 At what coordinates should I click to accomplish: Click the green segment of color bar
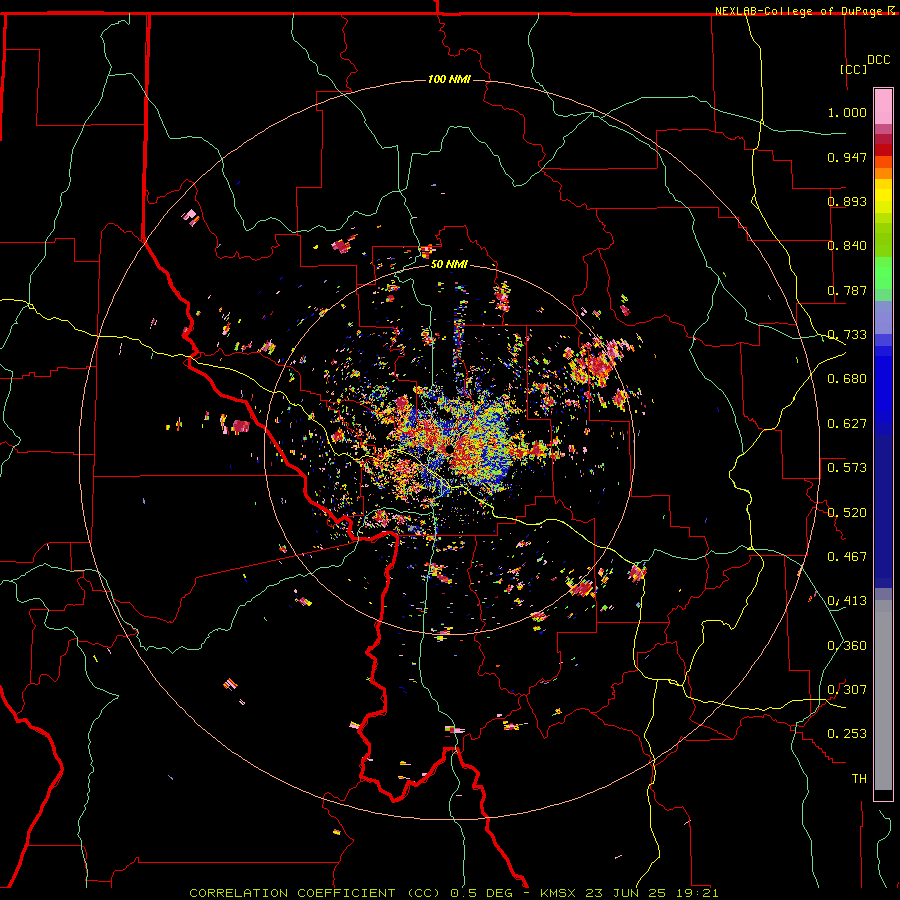coord(883,273)
